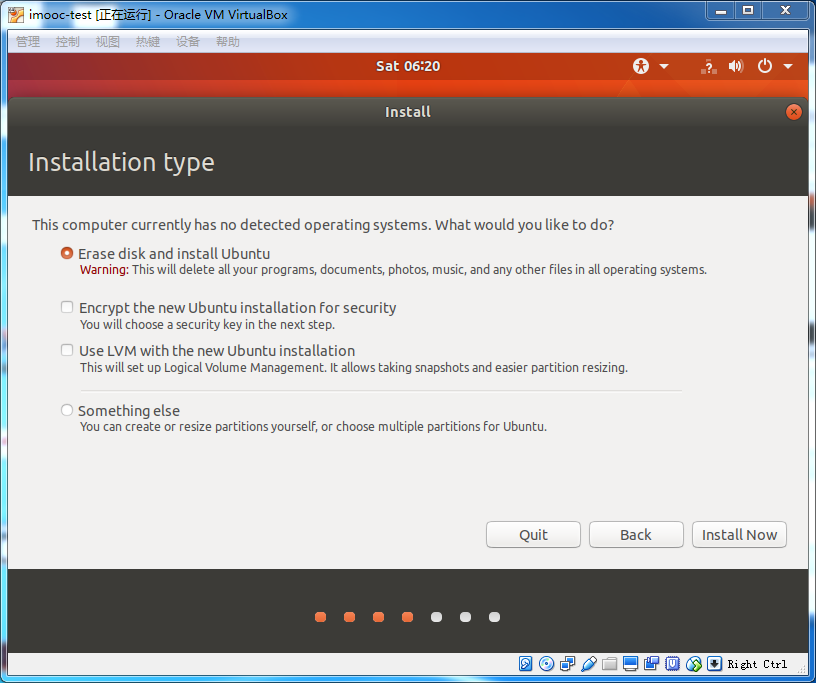Viewport: 816px width, 683px height.
Task: Select the Something else option
Action: (x=67, y=410)
